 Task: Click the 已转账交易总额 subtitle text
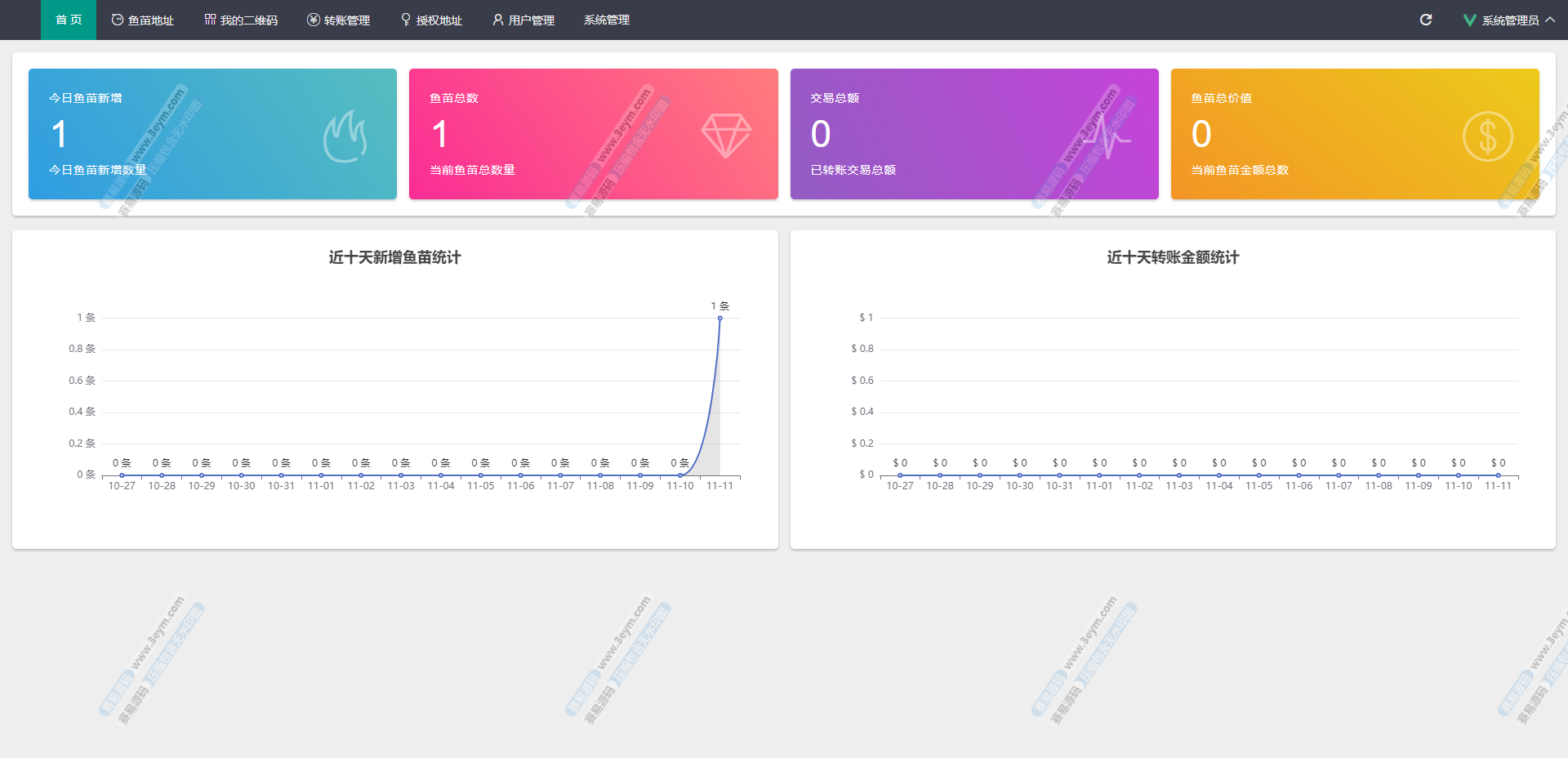coord(853,170)
